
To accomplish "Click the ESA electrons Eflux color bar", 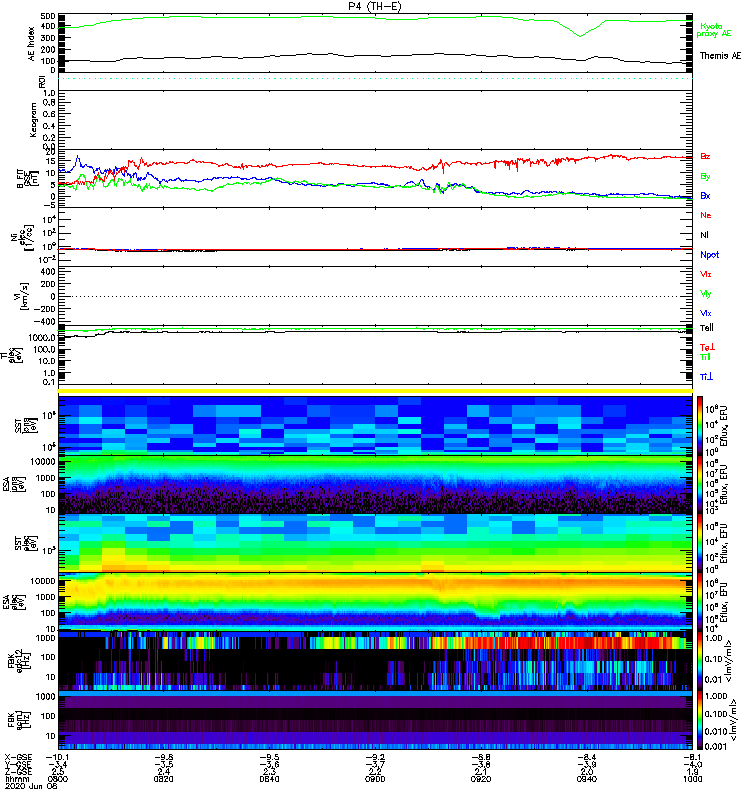I will pyautogui.click(x=699, y=602).
